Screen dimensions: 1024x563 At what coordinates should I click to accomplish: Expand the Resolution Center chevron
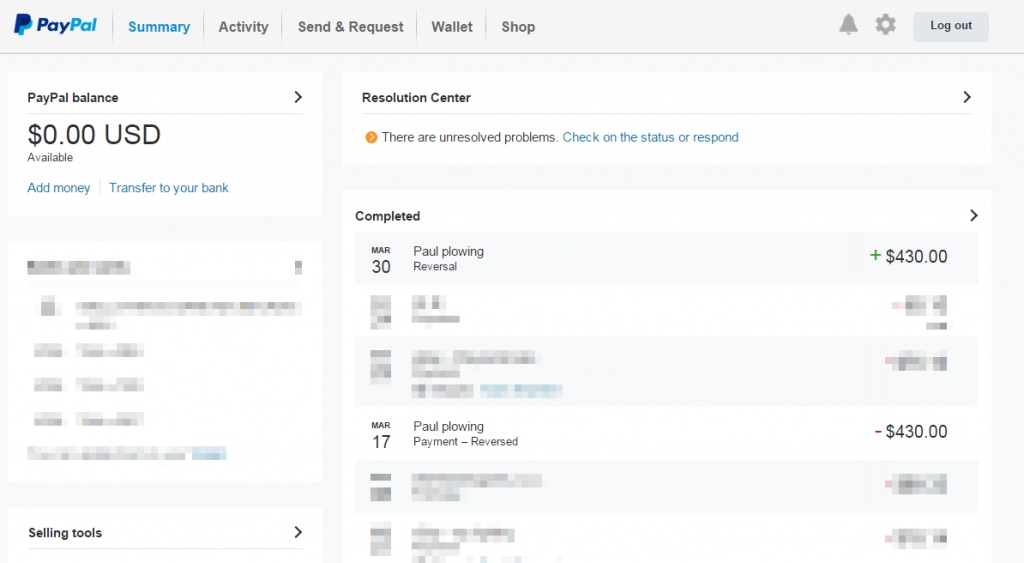pyautogui.click(x=967, y=97)
